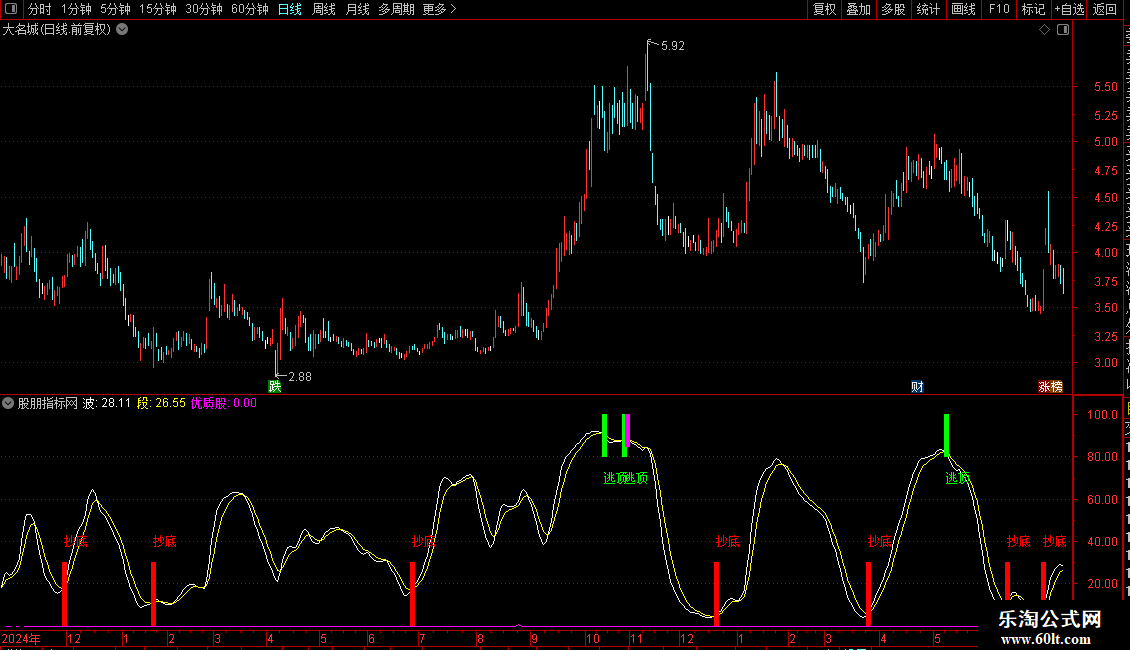1130x650 pixels.
Task: Click the 优质股: 0.00 indicator value
Action: (x=223, y=403)
